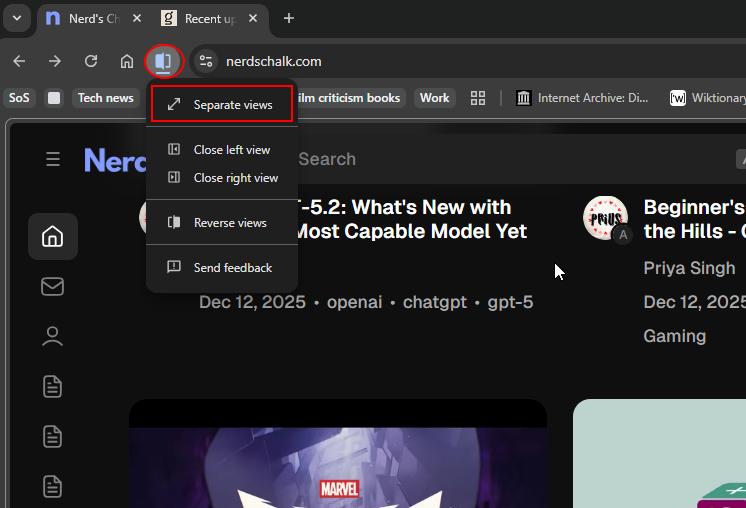
Task: Reload the current page
Action: pyautogui.click(x=91, y=61)
